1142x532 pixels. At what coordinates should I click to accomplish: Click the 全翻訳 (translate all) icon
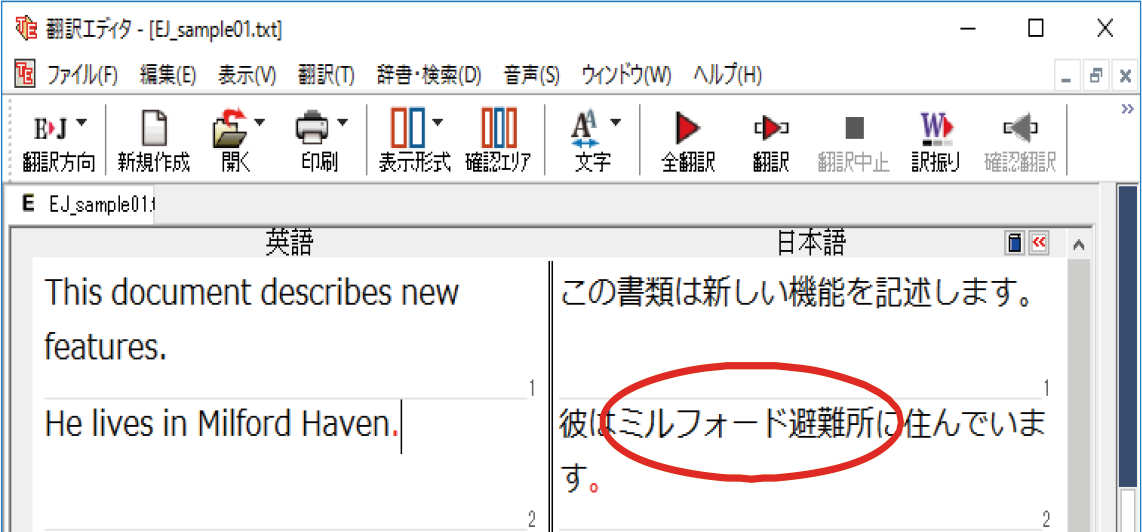pos(688,129)
